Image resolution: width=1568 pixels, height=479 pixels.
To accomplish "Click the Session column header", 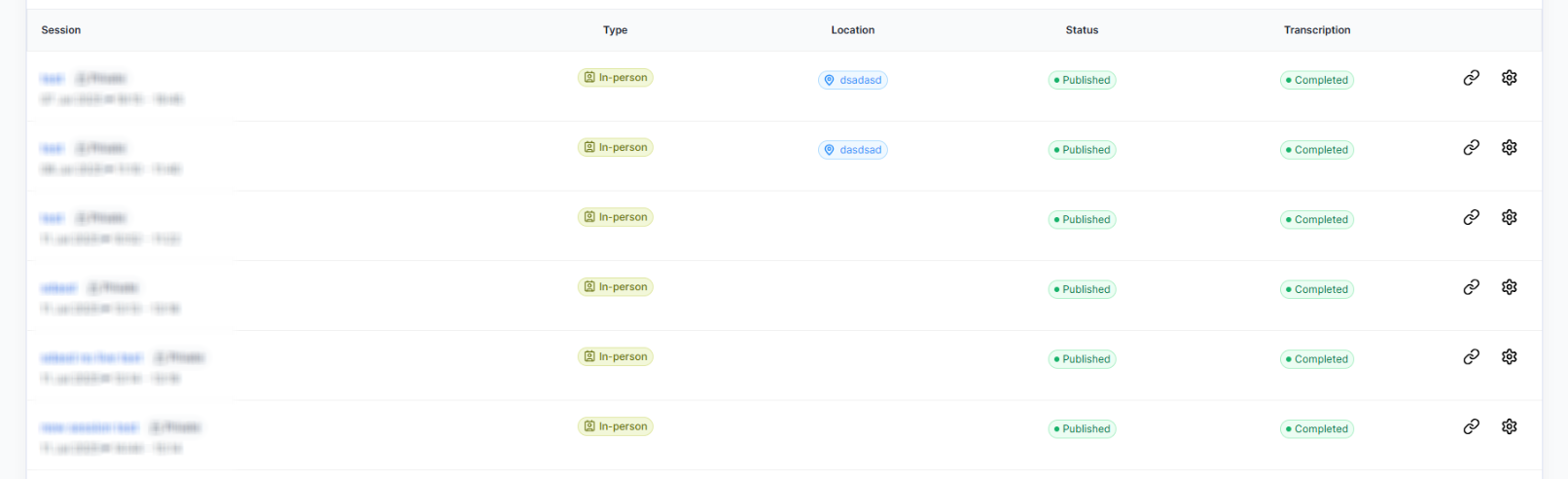I will [x=61, y=30].
